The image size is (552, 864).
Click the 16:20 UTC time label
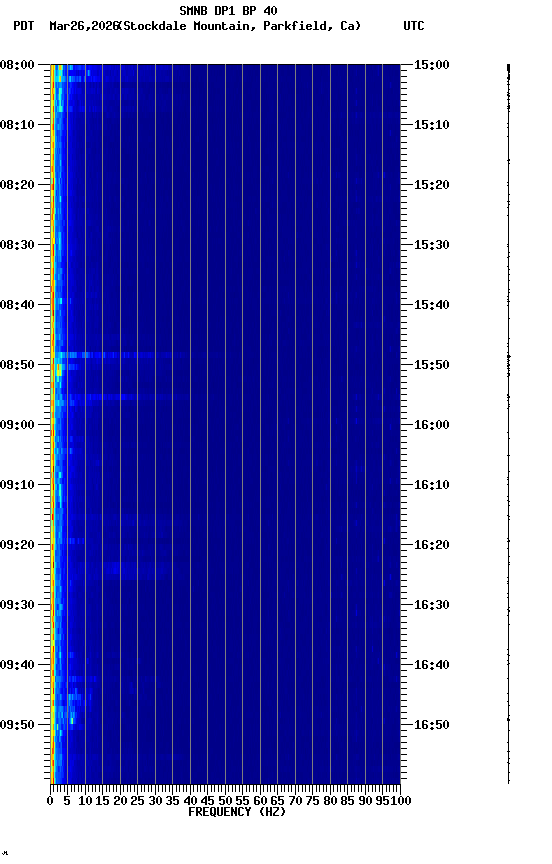click(432, 546)
